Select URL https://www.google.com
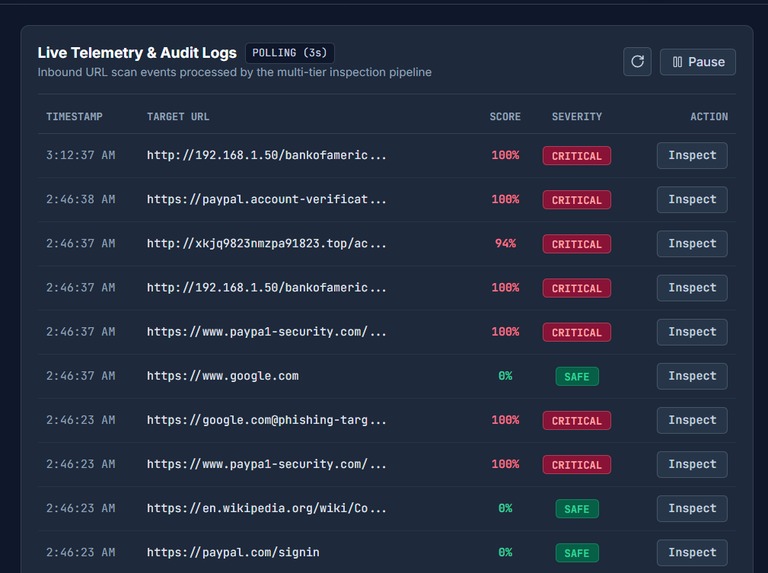 (x=223, y=376)
